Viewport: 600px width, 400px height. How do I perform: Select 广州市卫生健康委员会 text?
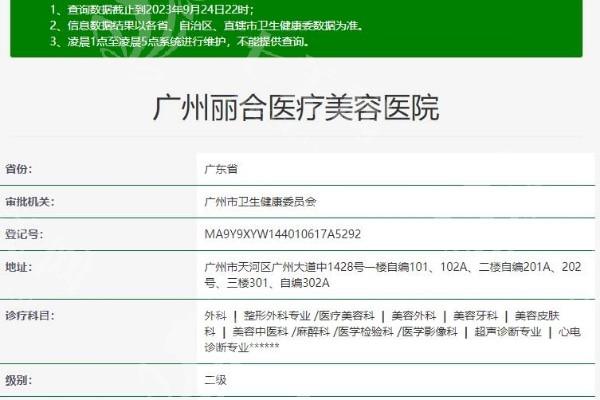point(260,202)
